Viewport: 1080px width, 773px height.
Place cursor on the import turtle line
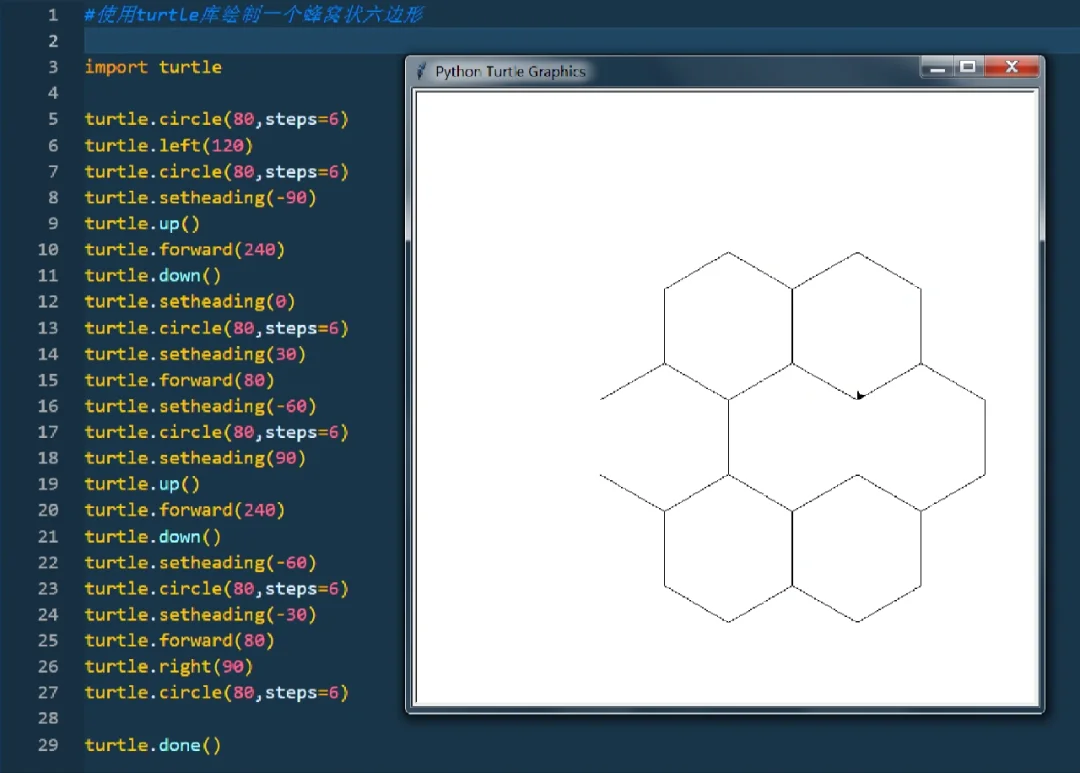point(153,67)
